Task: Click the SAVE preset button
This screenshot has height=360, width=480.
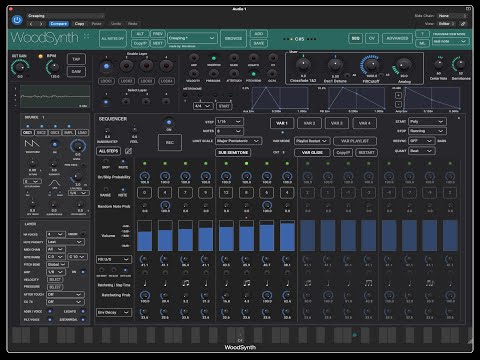Action: [x=259, y=43]
